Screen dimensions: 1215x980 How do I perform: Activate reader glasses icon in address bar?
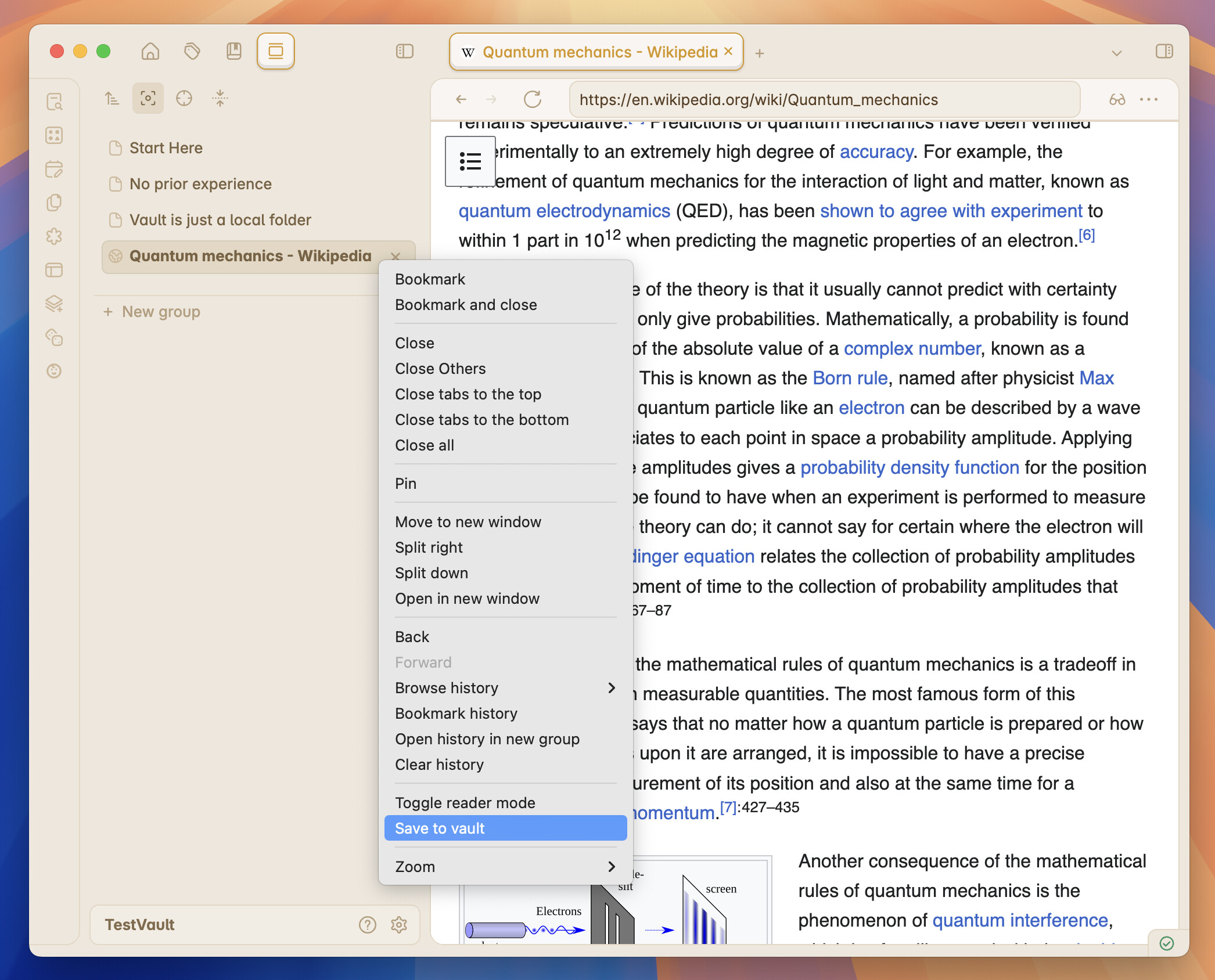1116,99
